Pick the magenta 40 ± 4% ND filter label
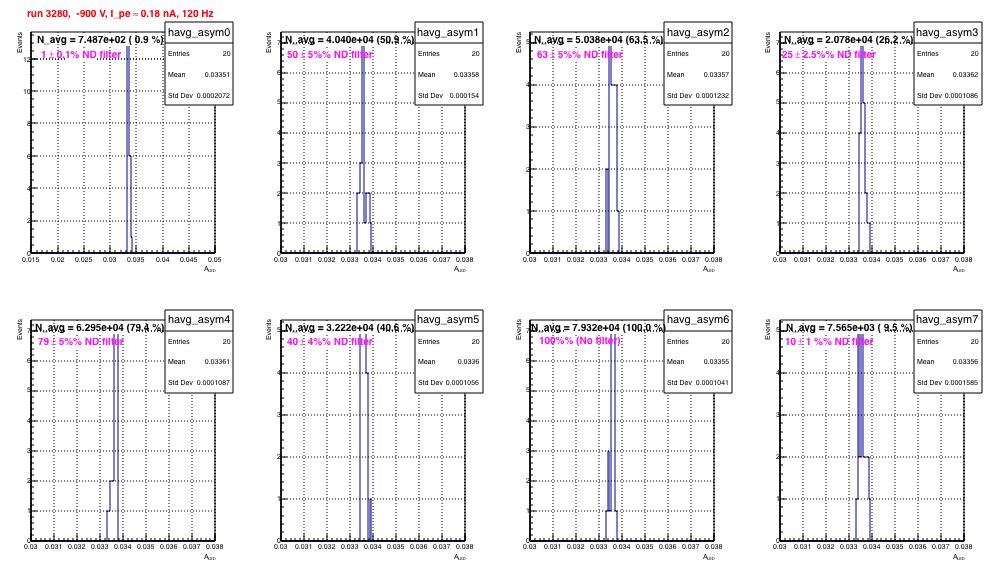 click(330, 342)
